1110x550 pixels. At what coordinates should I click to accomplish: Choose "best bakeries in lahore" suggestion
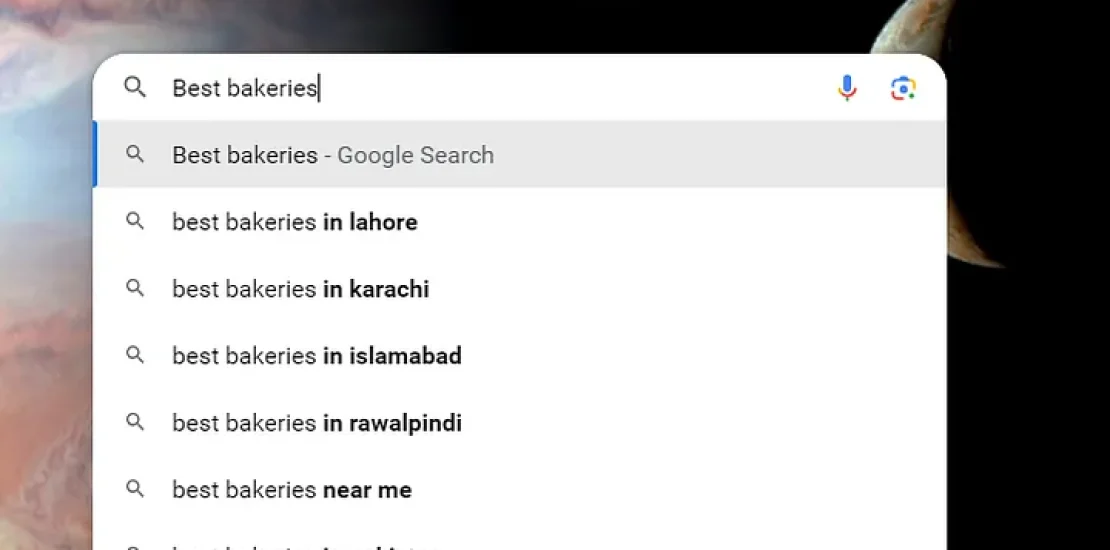coord(295,222)
